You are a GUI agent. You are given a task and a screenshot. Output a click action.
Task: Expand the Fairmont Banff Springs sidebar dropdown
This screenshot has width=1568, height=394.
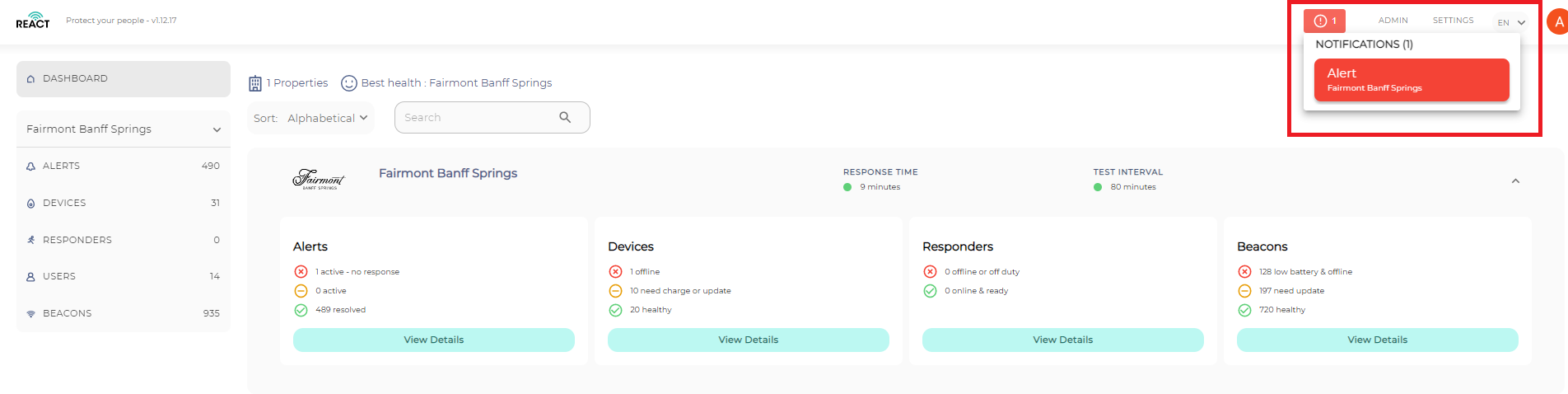(x=124, y=129)
